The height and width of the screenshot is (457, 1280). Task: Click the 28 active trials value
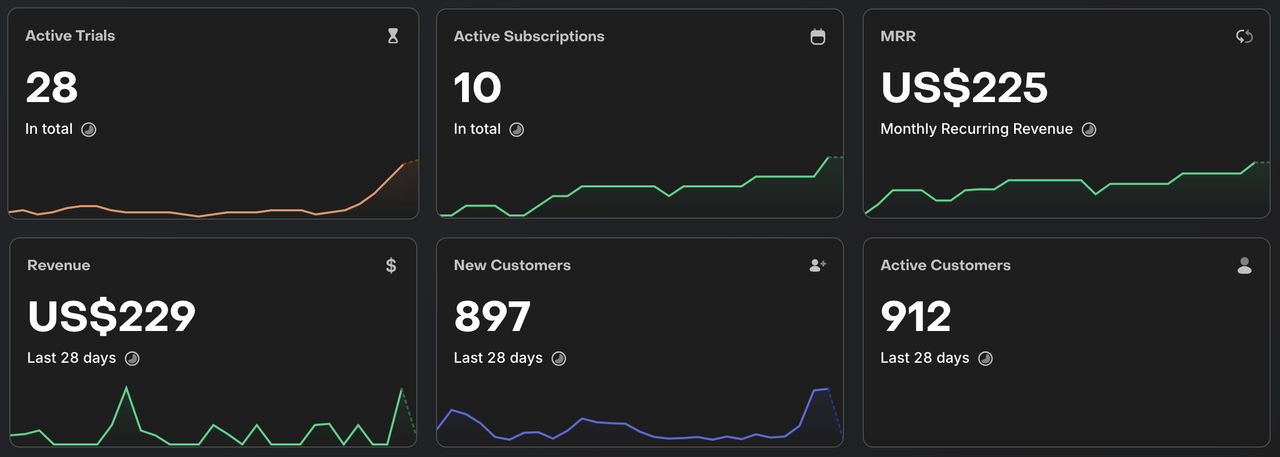[x=52, y=88]
